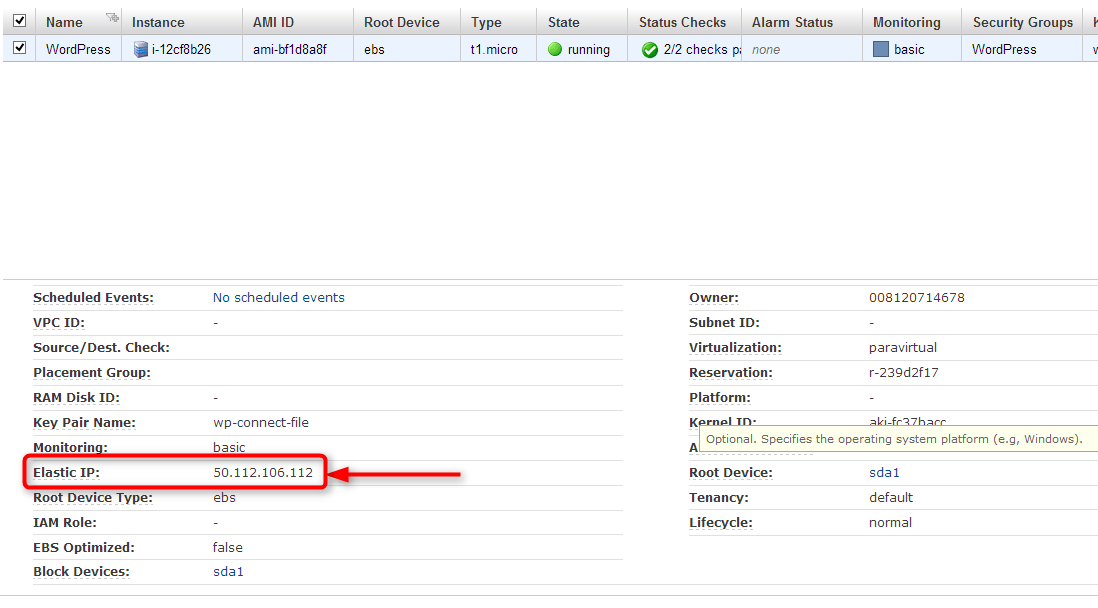Uncheck the WordPress instance row checkbox
1098x608 pixels.
tap(19, 47)
